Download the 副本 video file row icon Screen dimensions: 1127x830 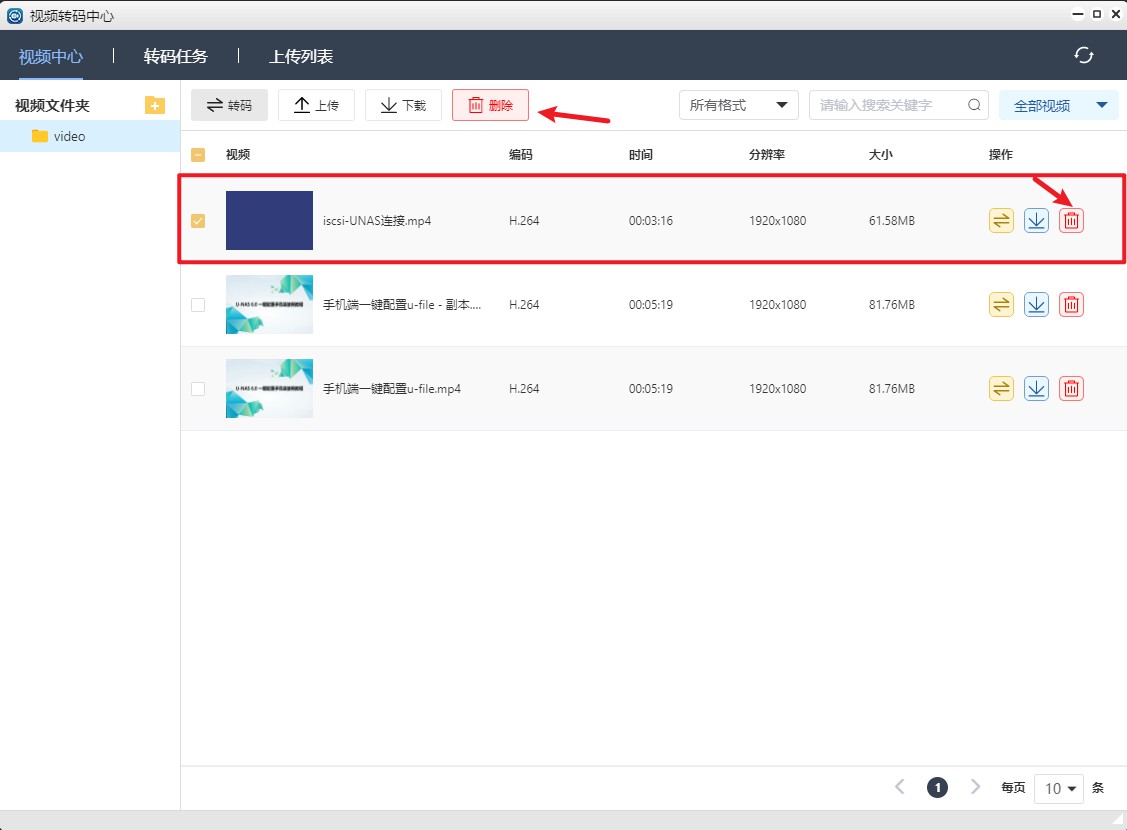pos(1036,305)
